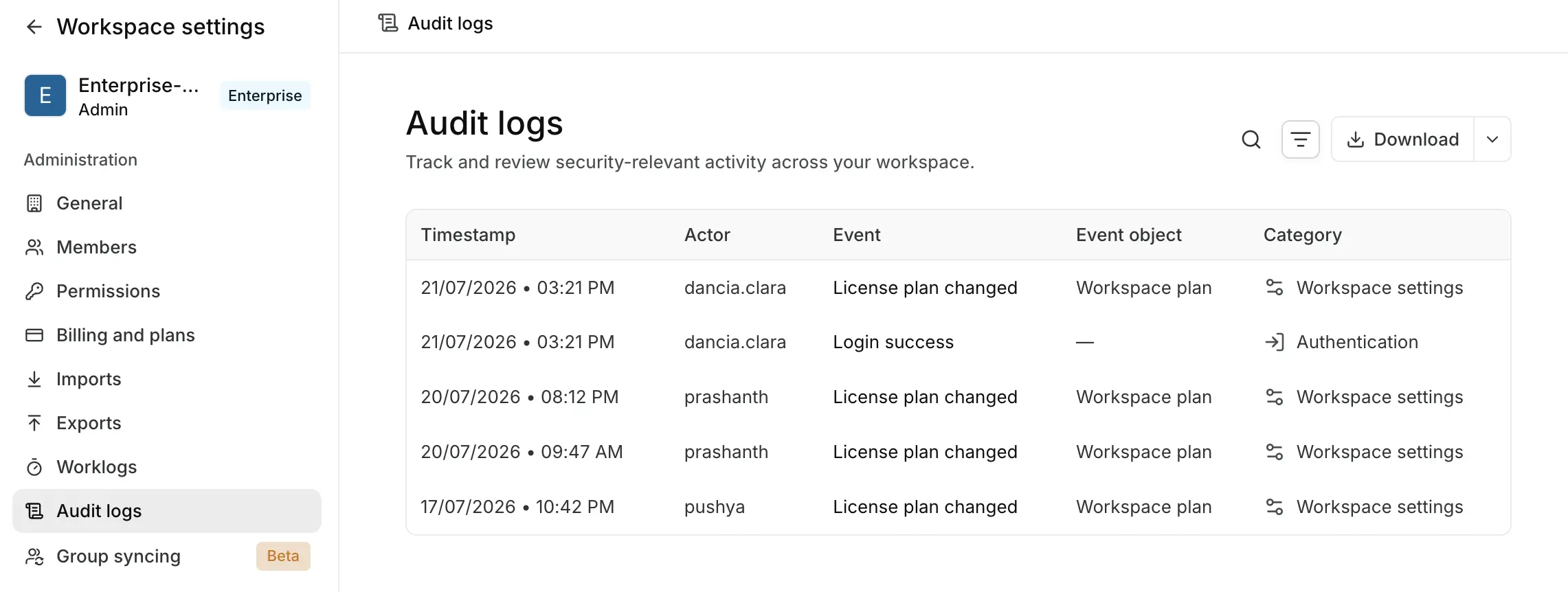Click the Download button
Image resolution: width=1568 pixels, height=592 pixels.
click(x=1402, y=139)
